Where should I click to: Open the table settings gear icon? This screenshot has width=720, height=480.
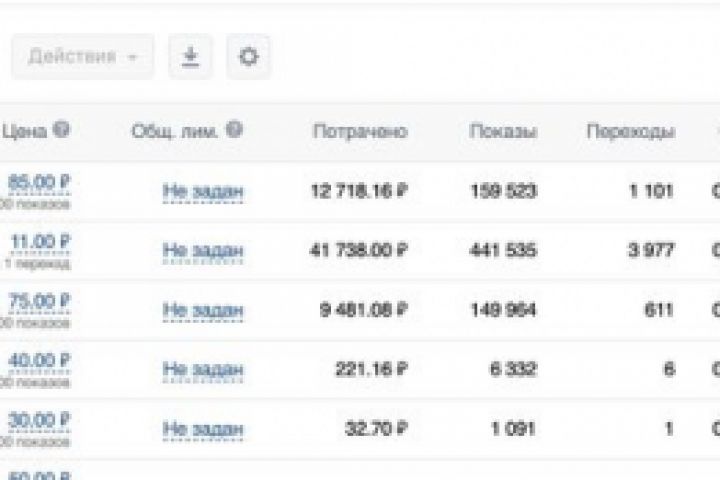(x=248, y=57)
